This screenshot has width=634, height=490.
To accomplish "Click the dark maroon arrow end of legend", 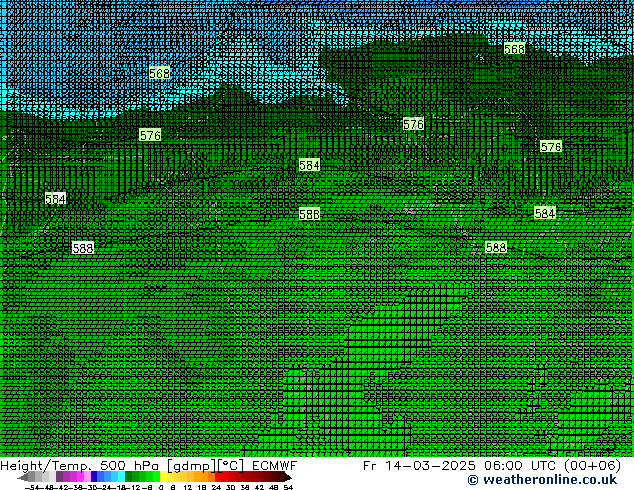I will (288, 477).
